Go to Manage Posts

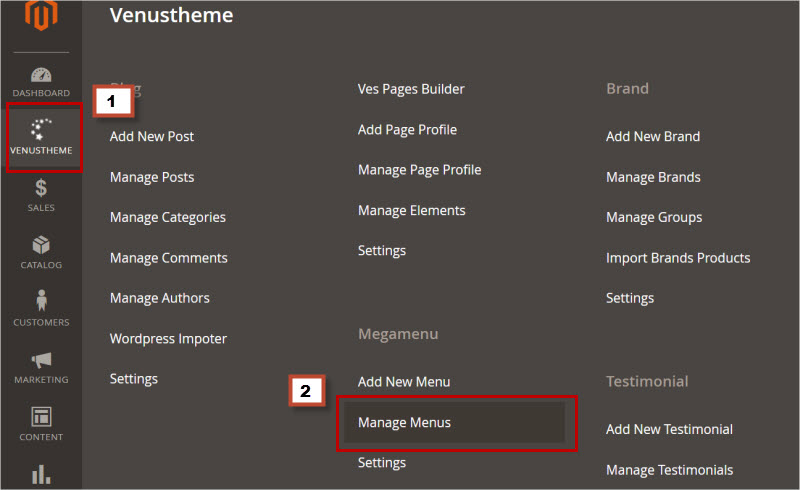(x=152, y=177)
